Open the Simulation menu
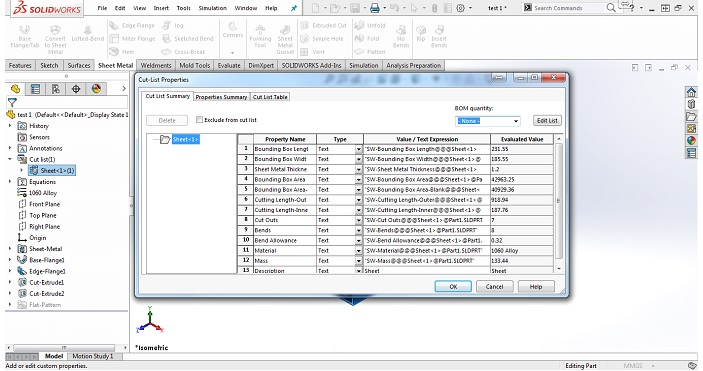703x371 pixels. 213,8
